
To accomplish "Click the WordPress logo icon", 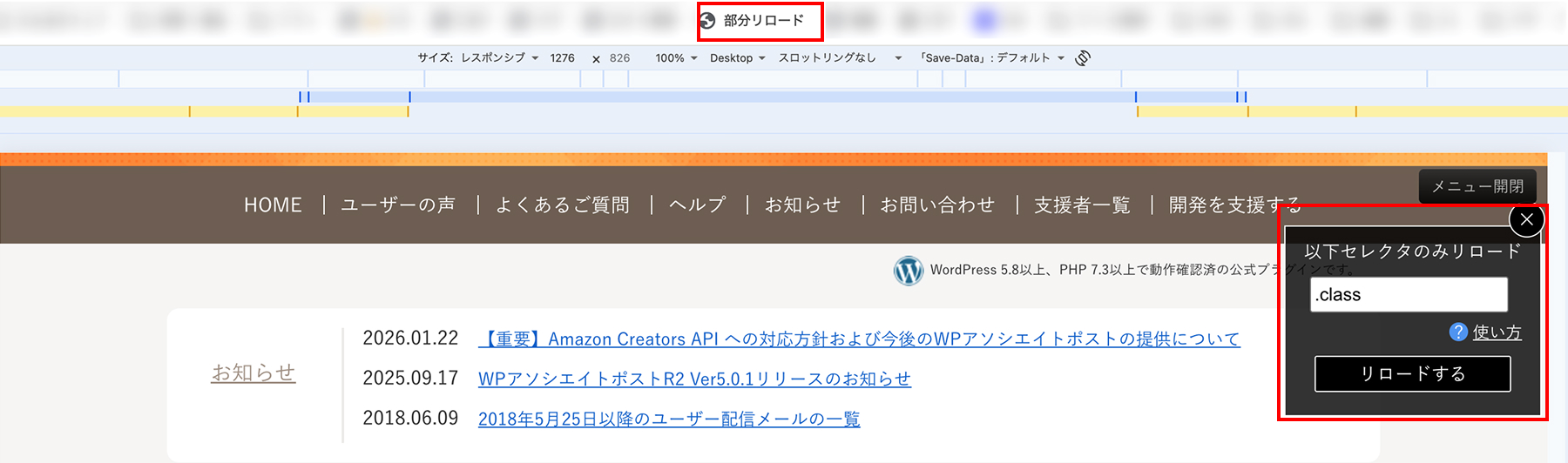I will [x=909, y=271].
